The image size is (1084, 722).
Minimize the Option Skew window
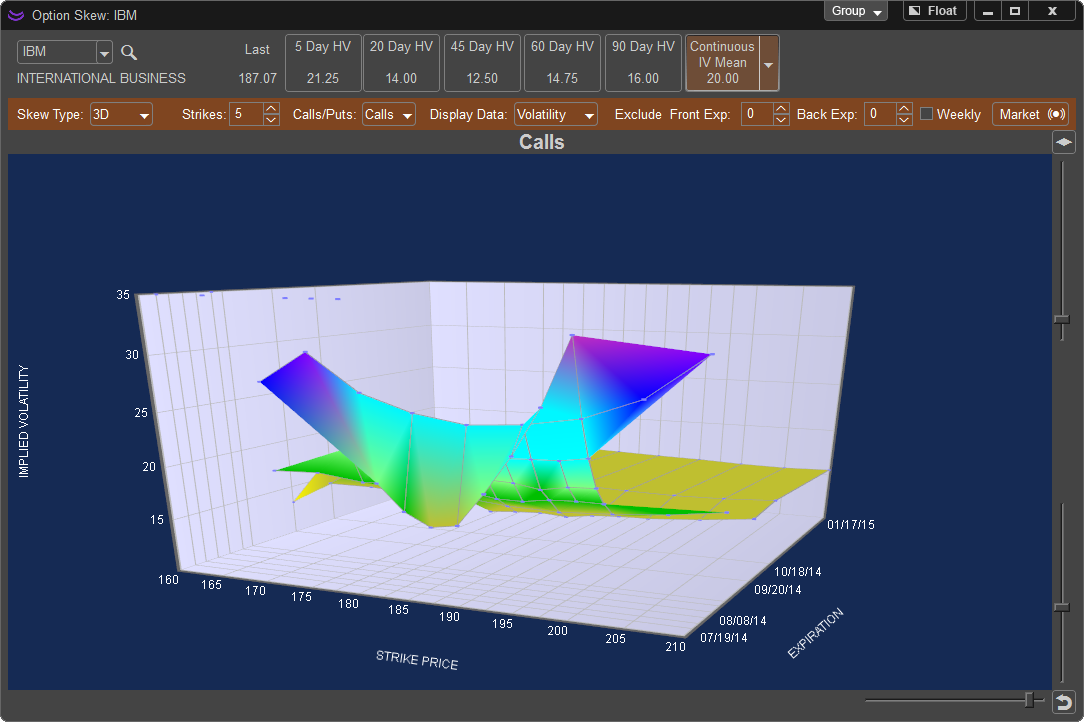[x=988, y=11]
